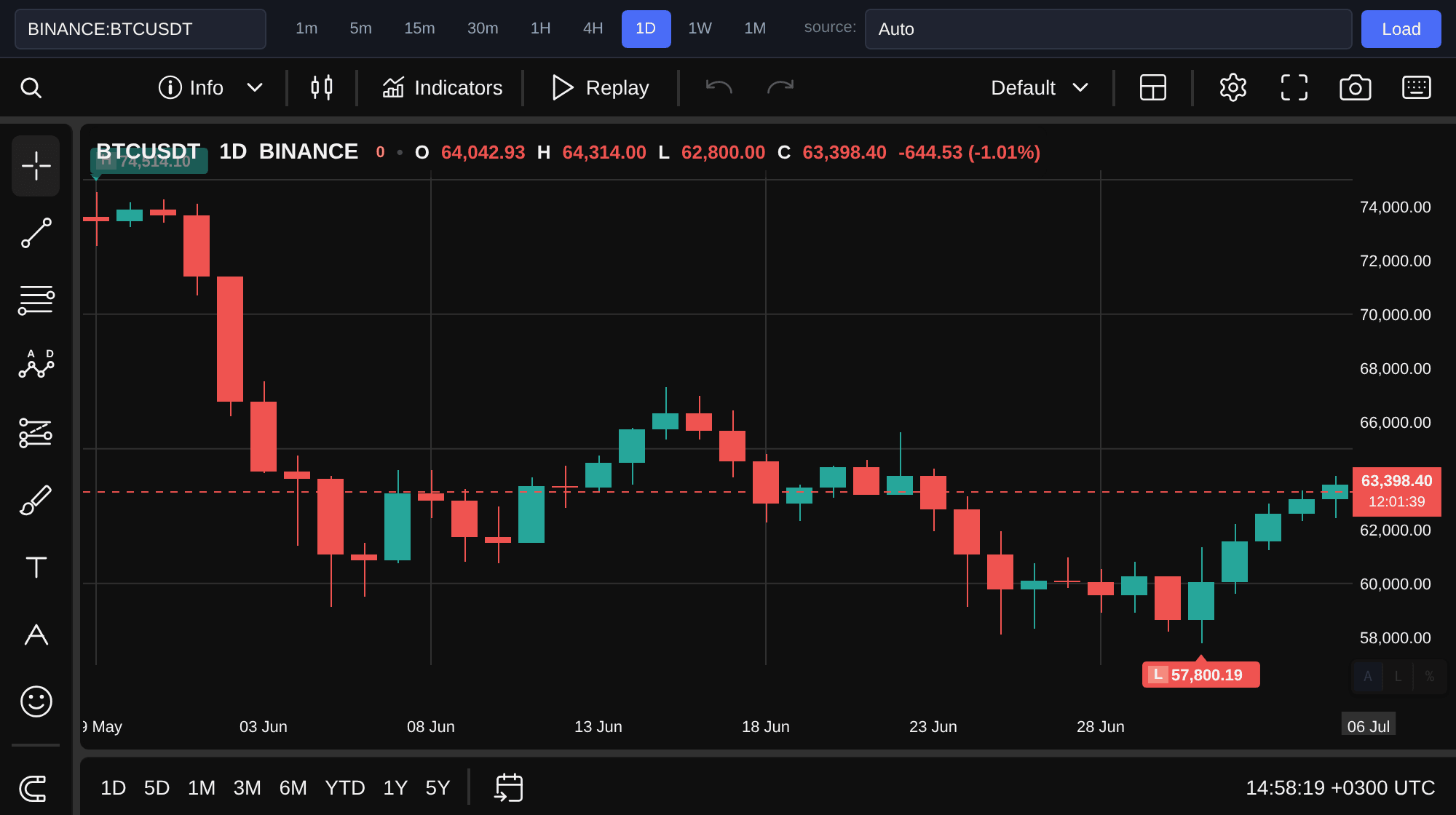Click the symbol search magnifier icon
Viewport: 1456px width, 815px height.
pyautogui.click(x=31, y=88)
